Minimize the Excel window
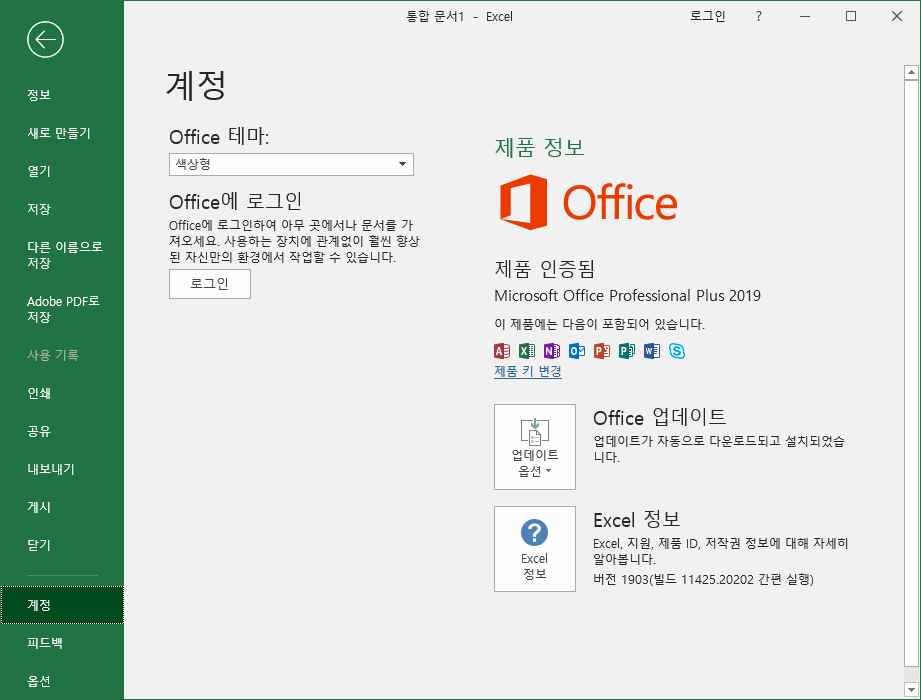The image size is (921, 700). (805, 16)
